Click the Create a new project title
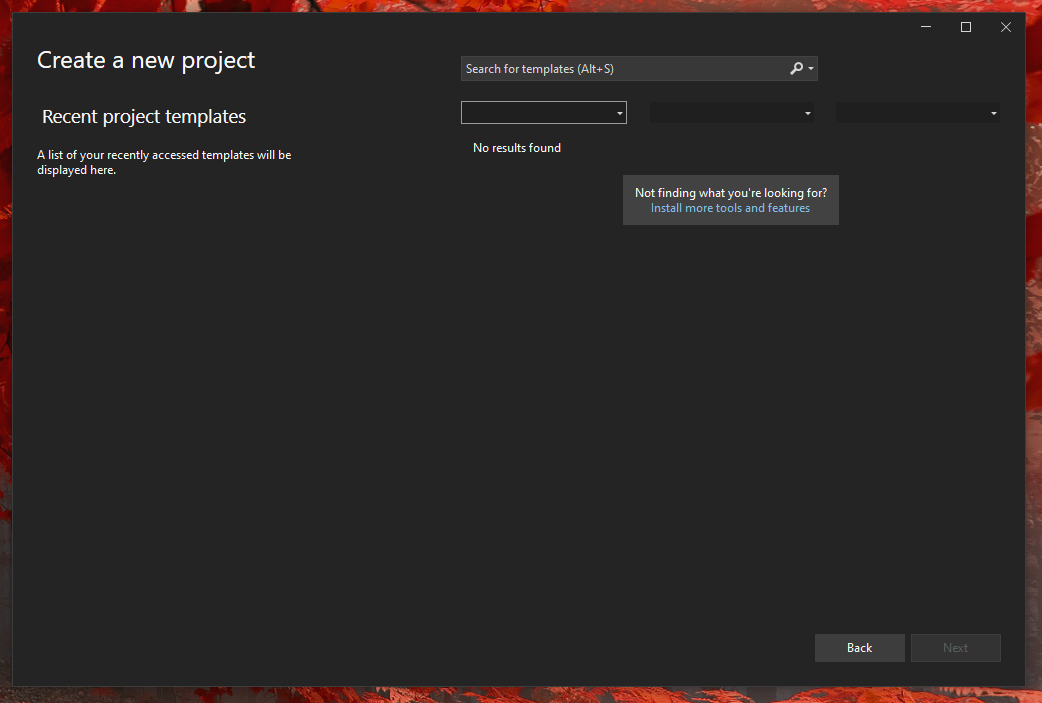This screenshot has width=1042, height=703. 146,60
